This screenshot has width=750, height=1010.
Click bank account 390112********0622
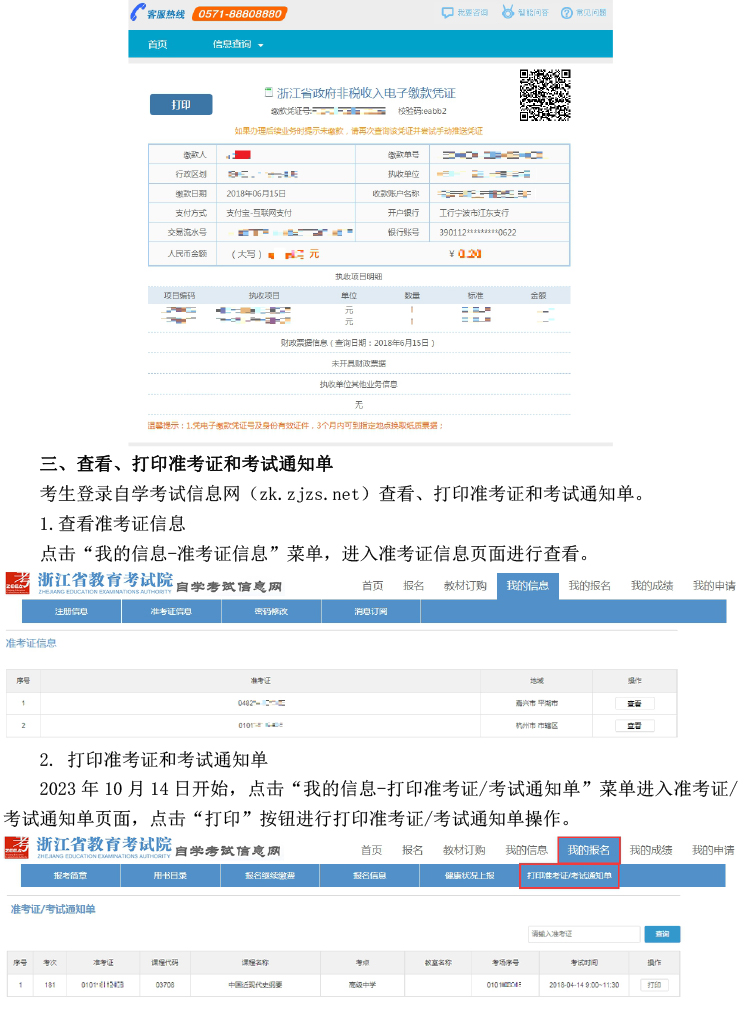point(478,233)
